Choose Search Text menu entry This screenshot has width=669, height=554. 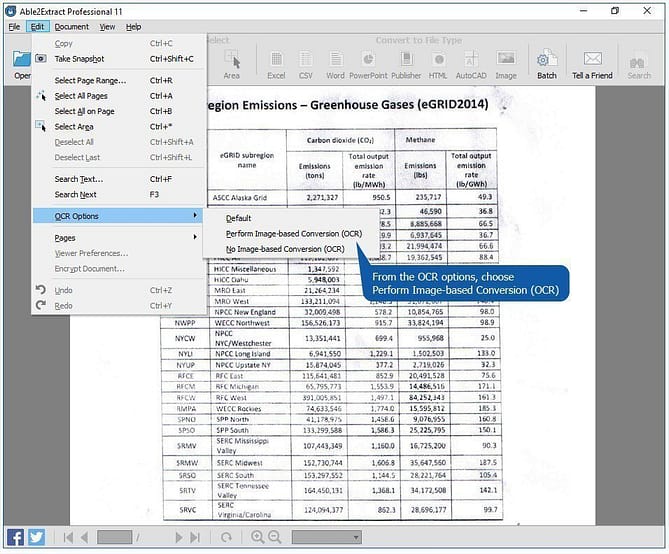(x=119, y=179)
